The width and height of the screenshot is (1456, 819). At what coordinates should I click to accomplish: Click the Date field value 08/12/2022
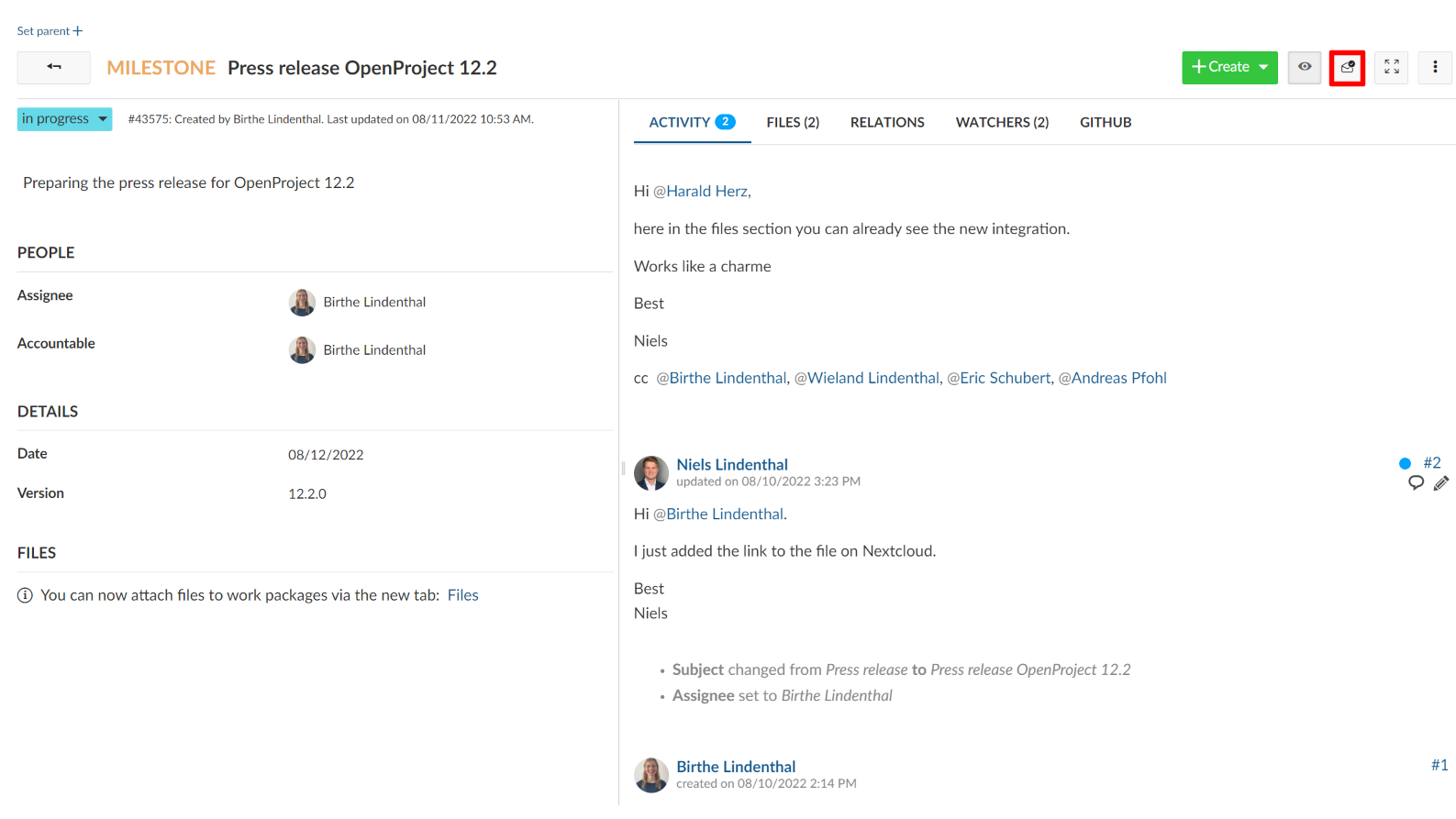coord(326,455)
